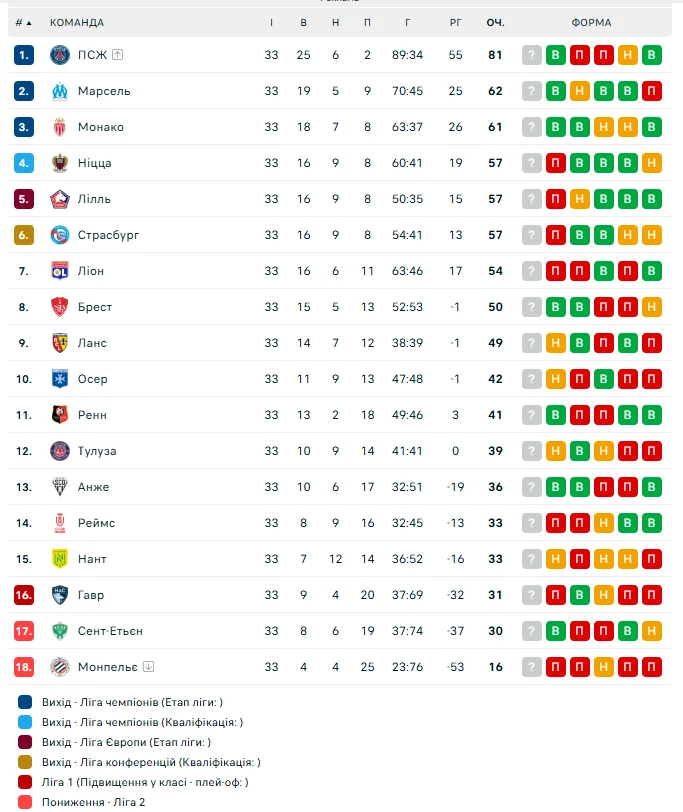Click Гавр's red rank 16 badge
Screen dimensions: 683x812
[24, 595]
